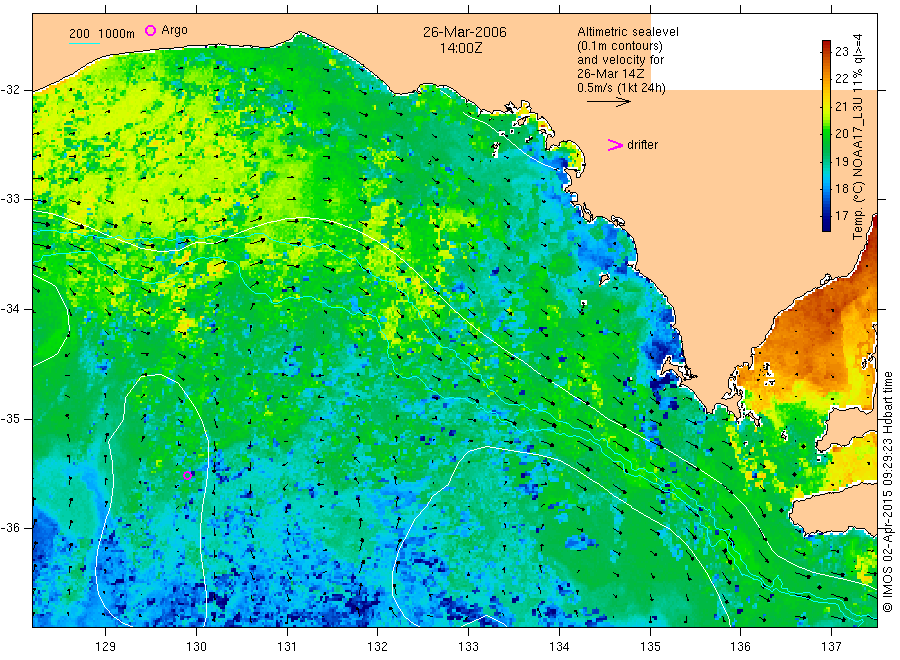The image size is (900, 660).
Task: Click longitude axis label 137
Action: 831,647
